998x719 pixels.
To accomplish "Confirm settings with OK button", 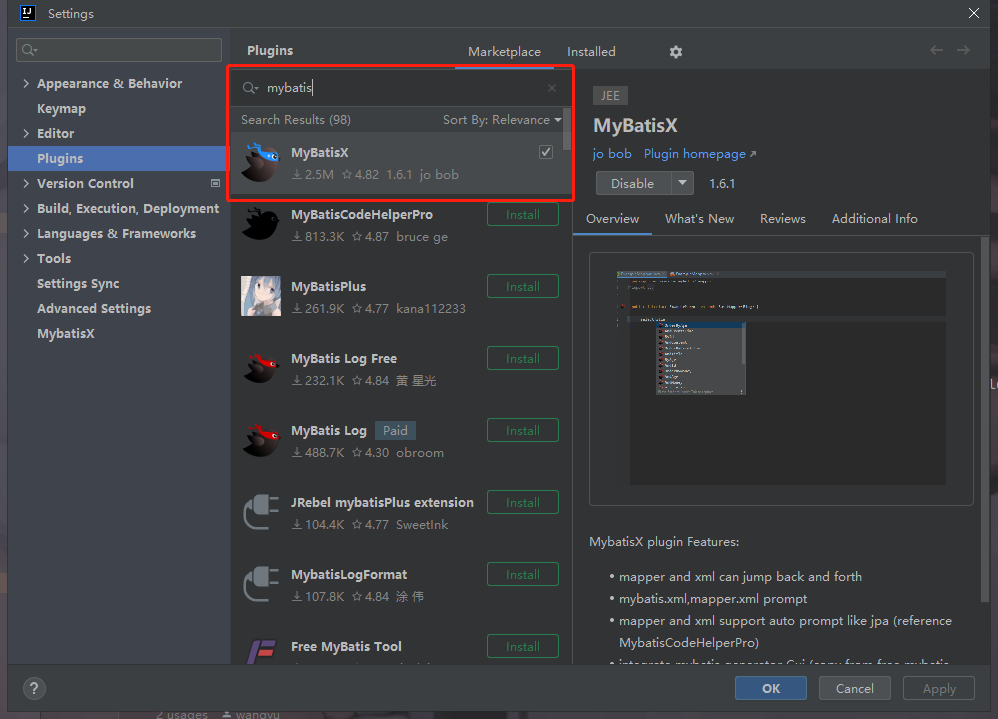I will [771, 688].
